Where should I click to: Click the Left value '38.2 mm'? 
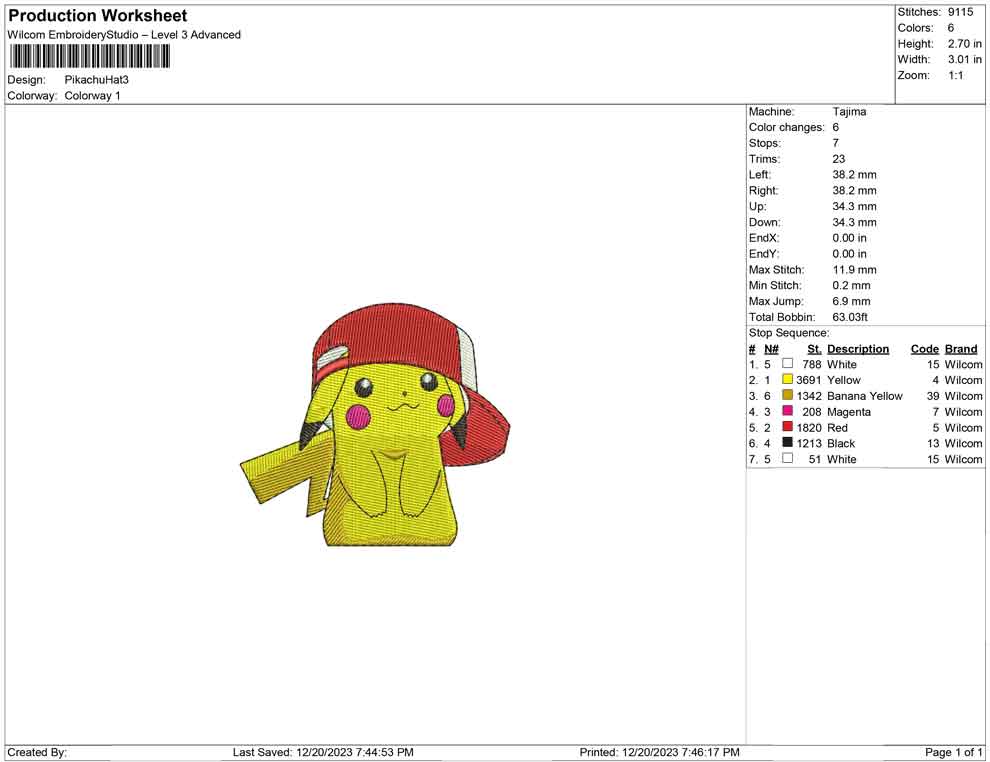pyautogui.click(x=854, y=175)
